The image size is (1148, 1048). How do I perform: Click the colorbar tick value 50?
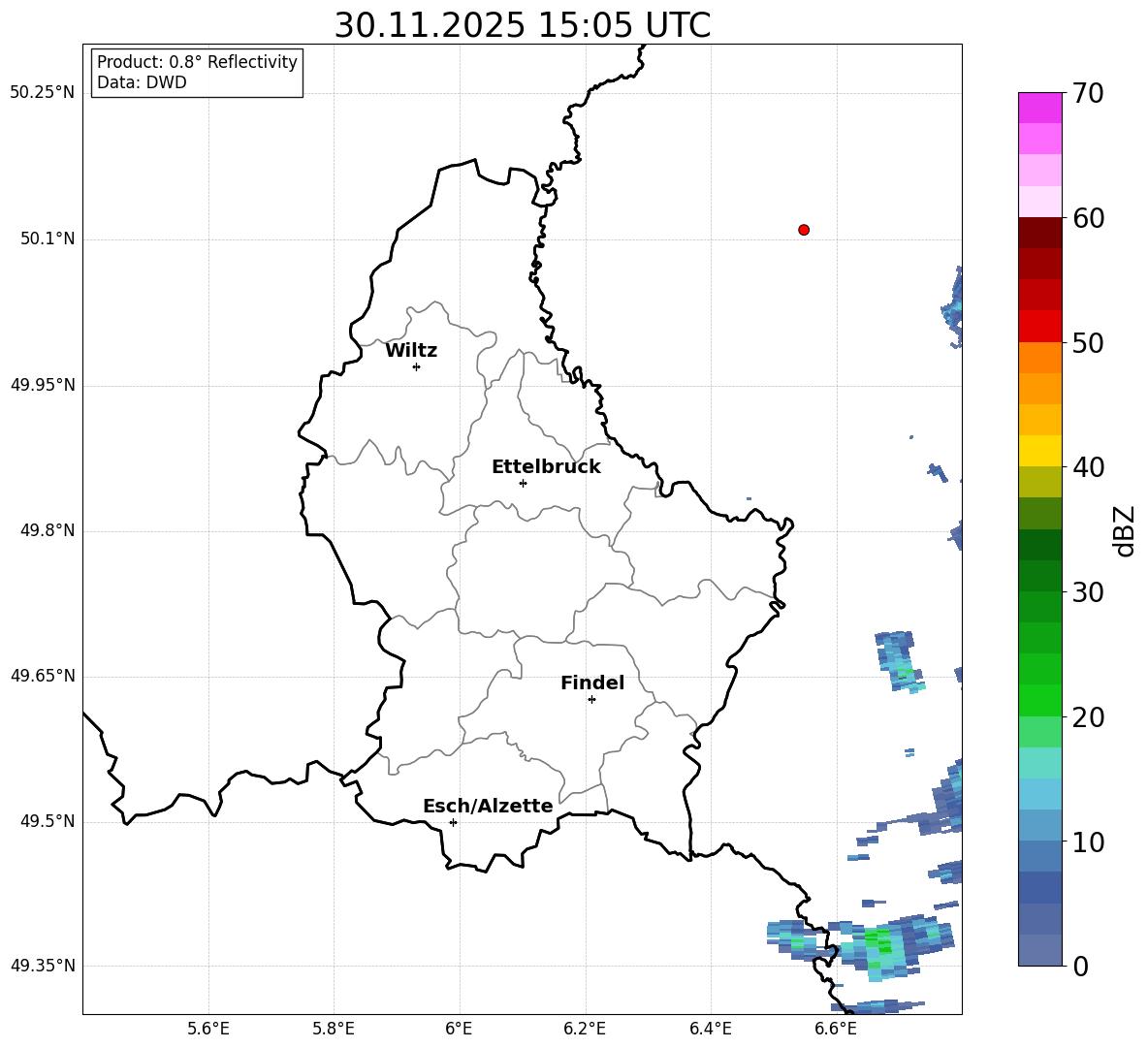click(x=1088, y=342)
